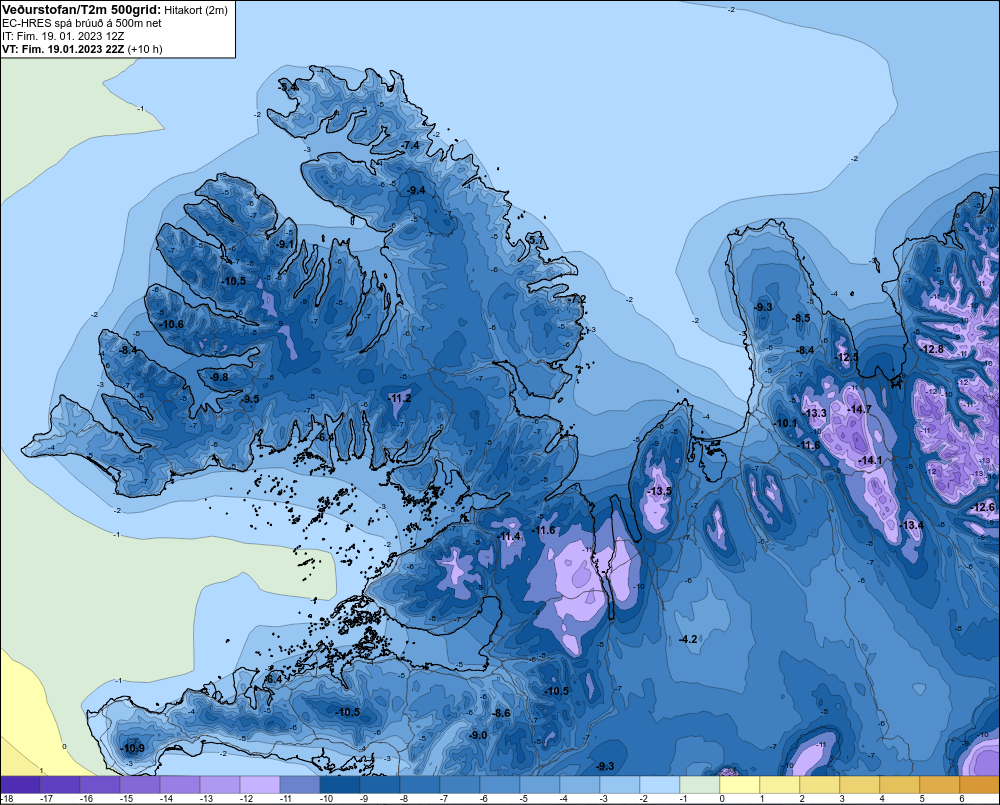Click the -11.4 temperature label

click(510, 536)
